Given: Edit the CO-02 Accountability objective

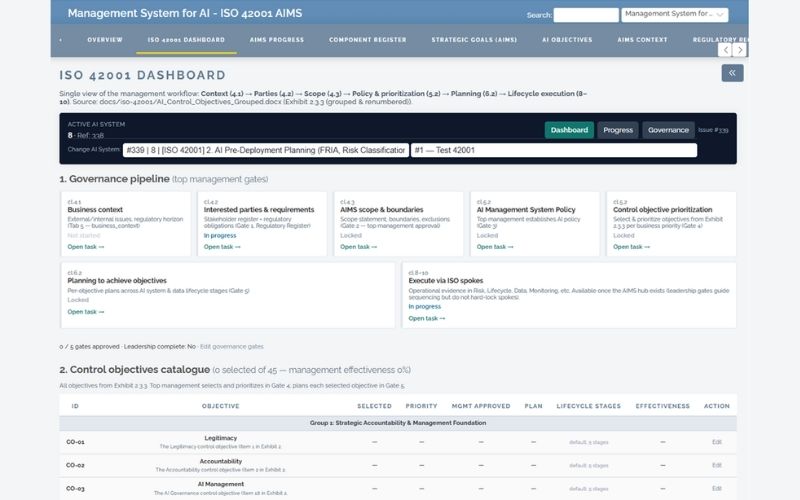Looking at the screenshot, I should pos(716,465).
